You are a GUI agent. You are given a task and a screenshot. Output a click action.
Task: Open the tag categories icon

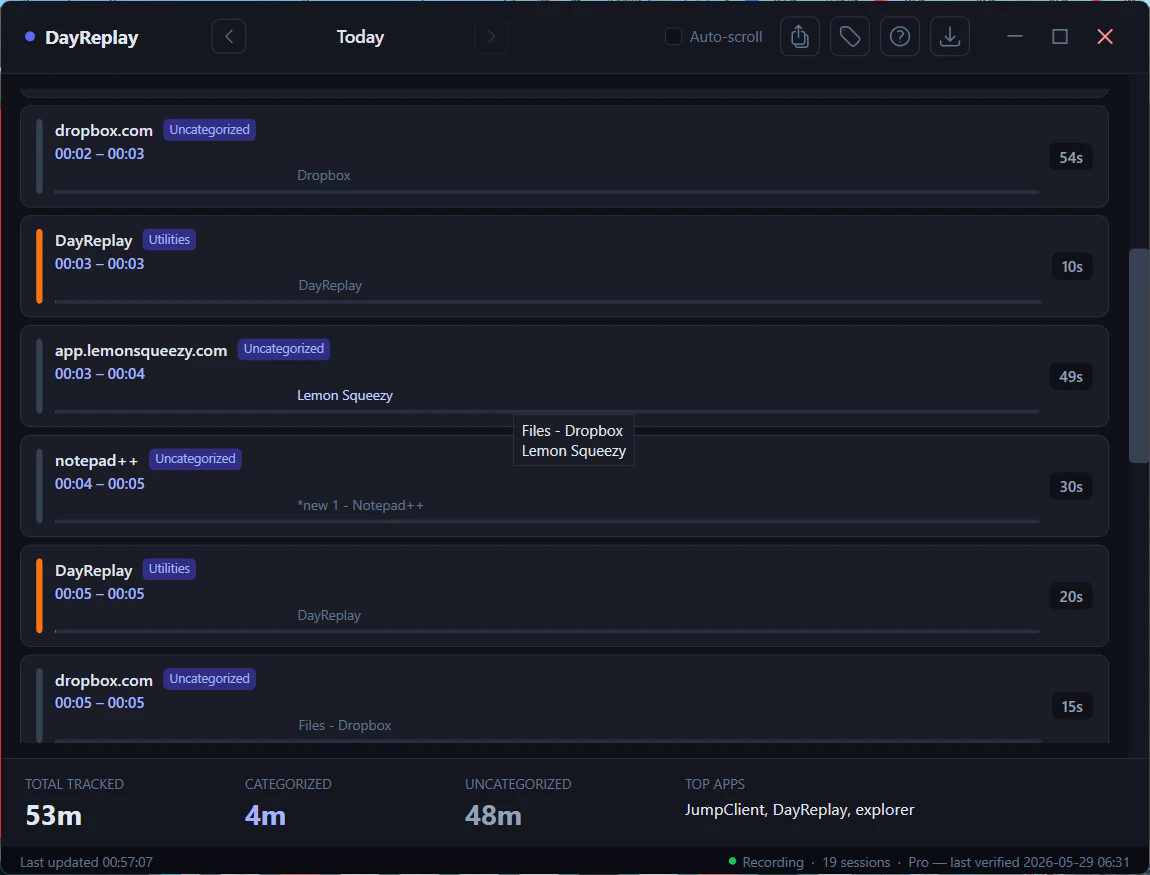click(849, 37)
